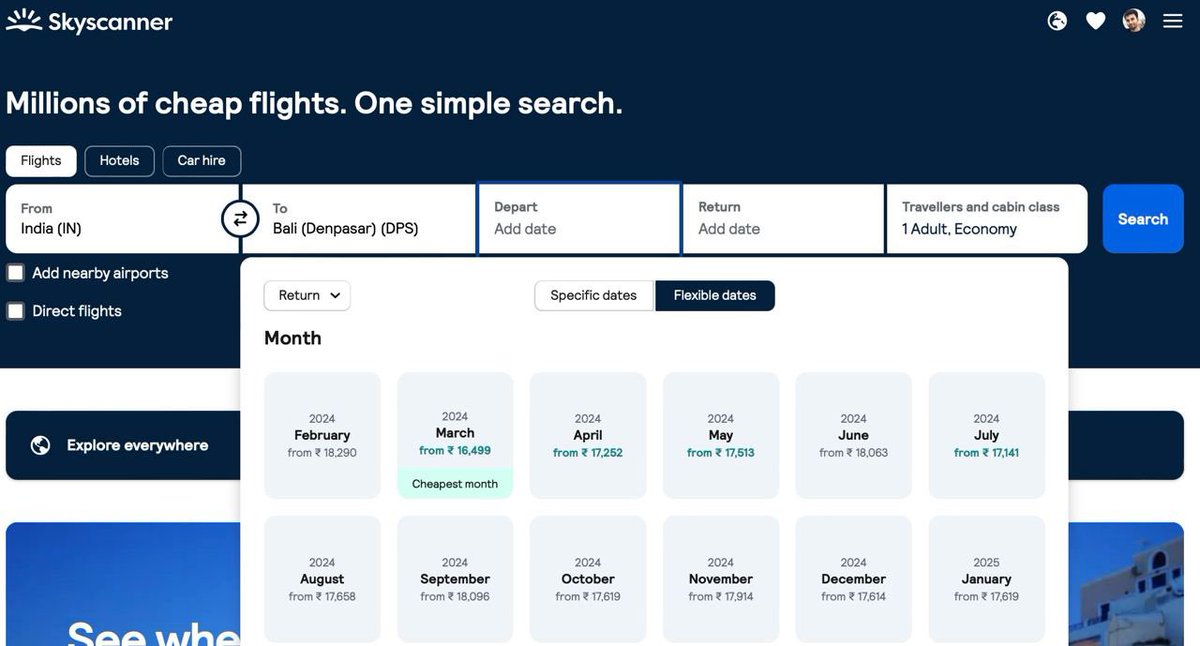This screenshot has width=1200, height=646.
Task: Tick the Direct flights checkbox
Action: (x=16, y=311)
